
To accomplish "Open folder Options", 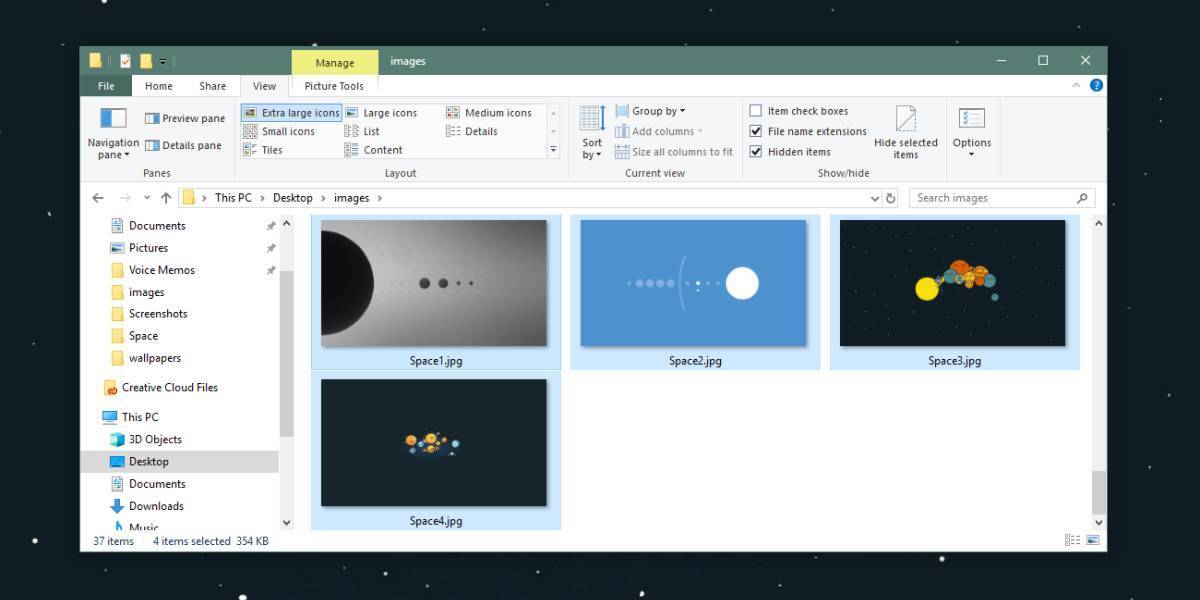I will [971, 130].
